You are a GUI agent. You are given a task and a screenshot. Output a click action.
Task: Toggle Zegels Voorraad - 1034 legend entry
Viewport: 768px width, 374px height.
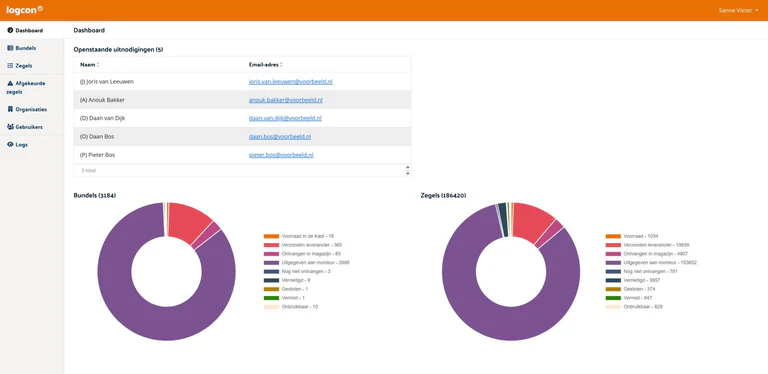(633, 236)
